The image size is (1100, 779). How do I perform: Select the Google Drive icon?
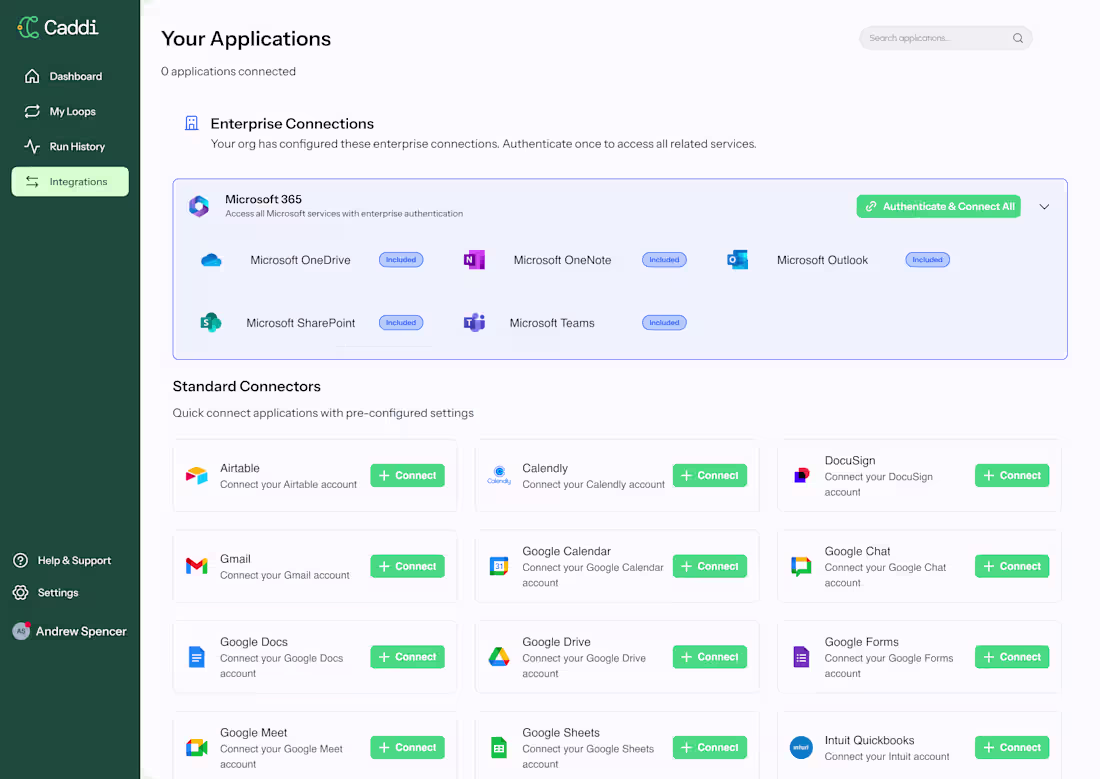point(499,656)
